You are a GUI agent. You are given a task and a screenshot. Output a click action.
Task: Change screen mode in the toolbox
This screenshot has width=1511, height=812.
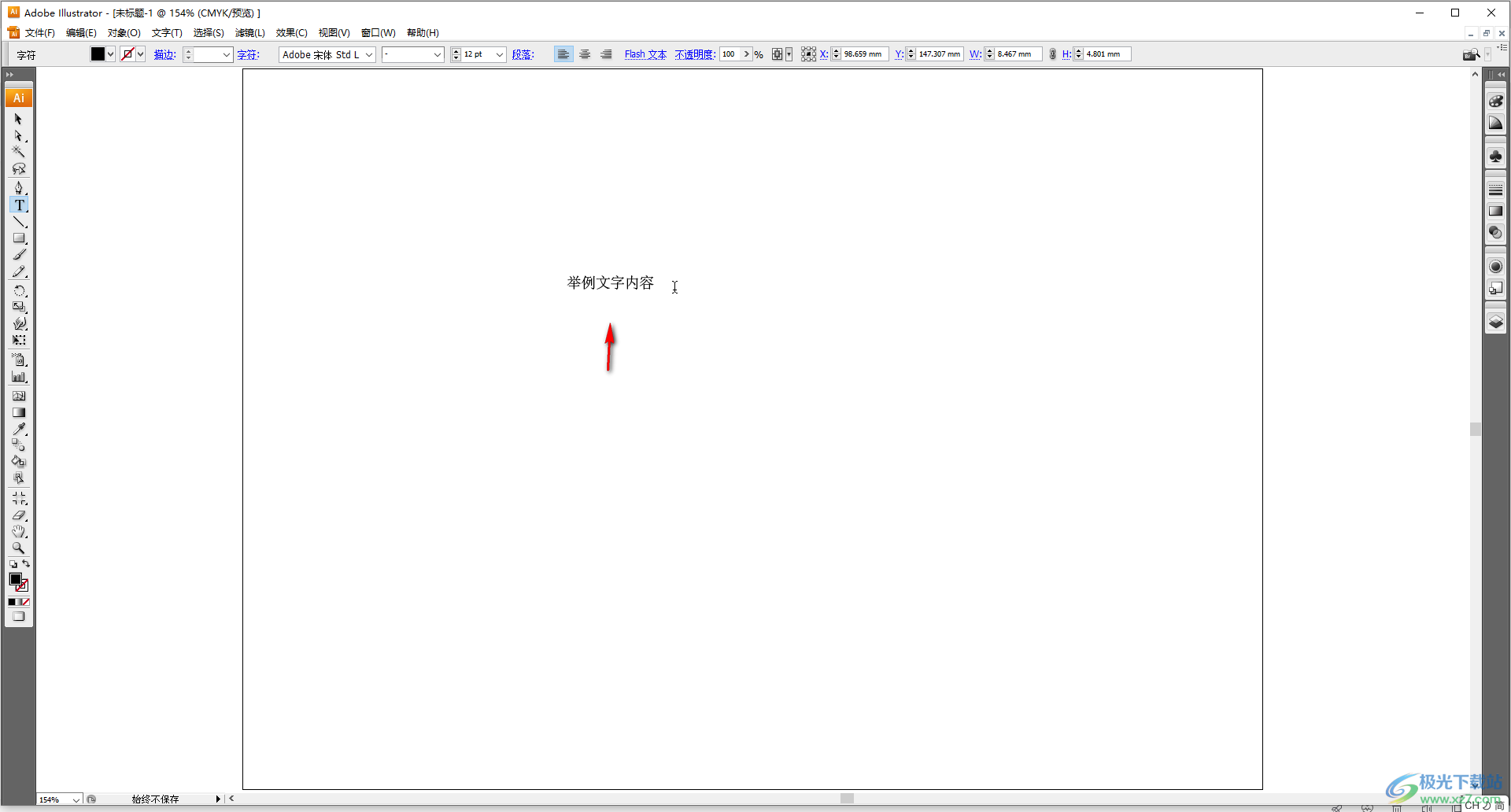point(19,617)
